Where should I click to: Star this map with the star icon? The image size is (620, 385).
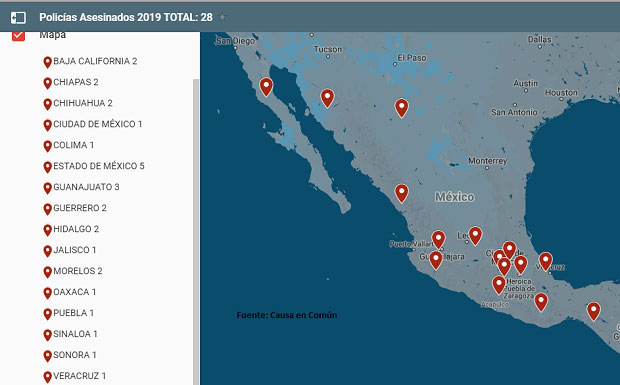pos(223,17)
